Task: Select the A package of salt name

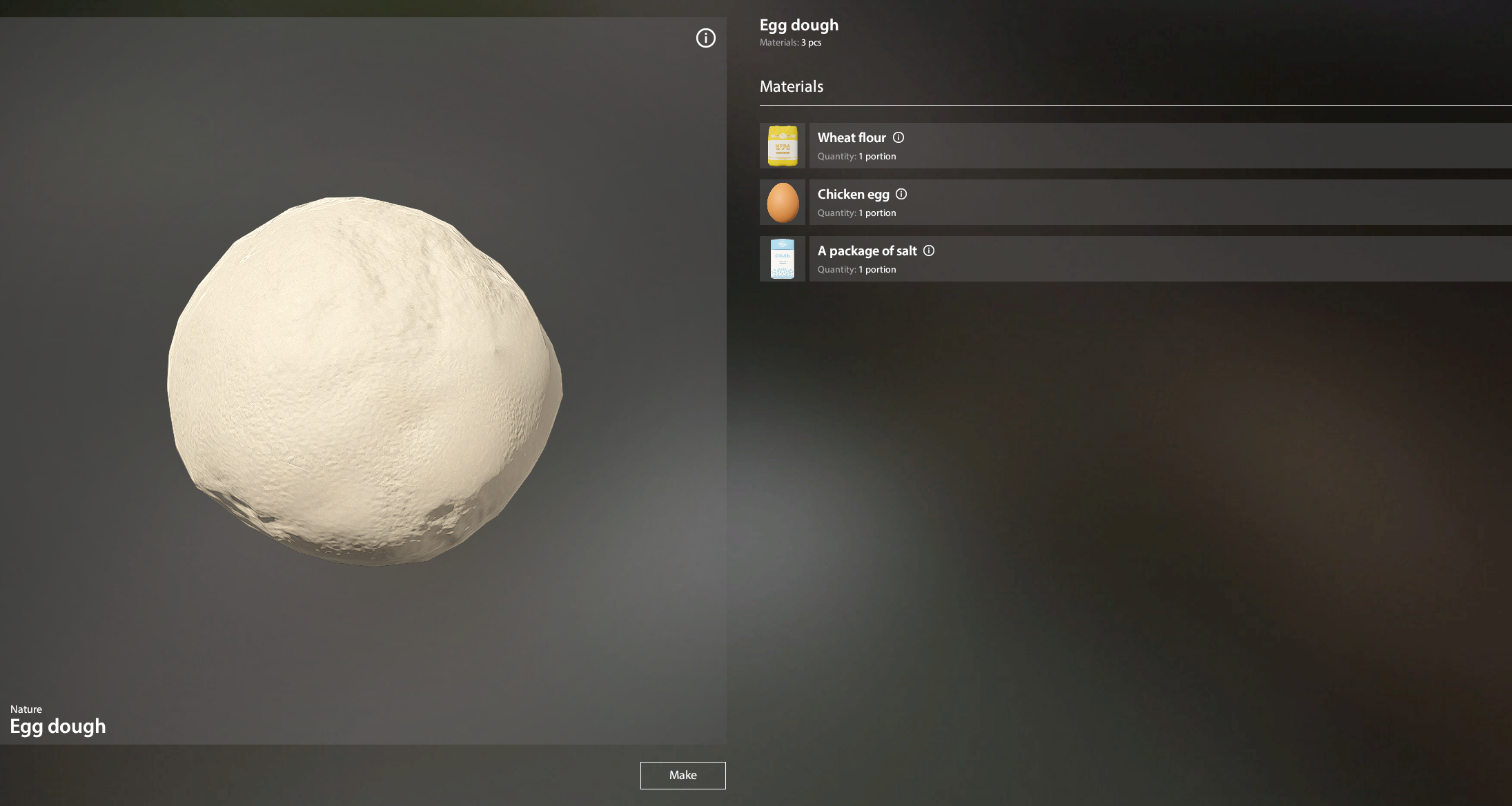Action: point(867,251)
